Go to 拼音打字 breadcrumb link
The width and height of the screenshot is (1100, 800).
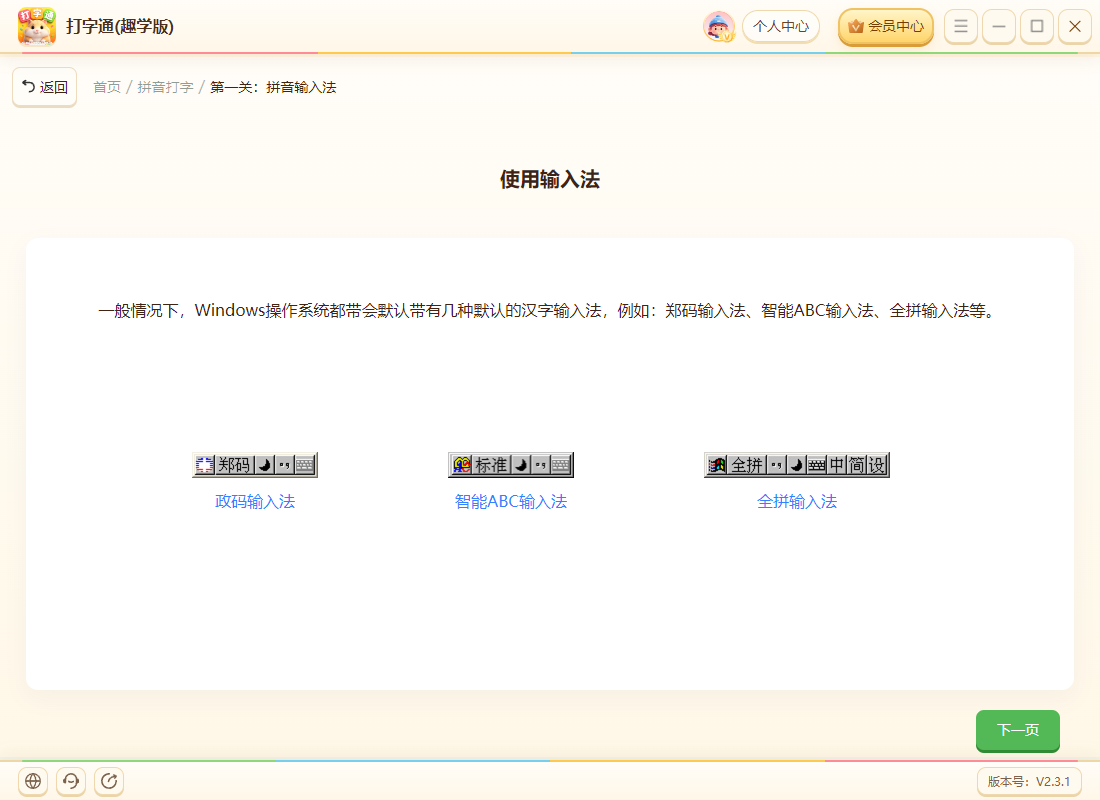(166, 87)
